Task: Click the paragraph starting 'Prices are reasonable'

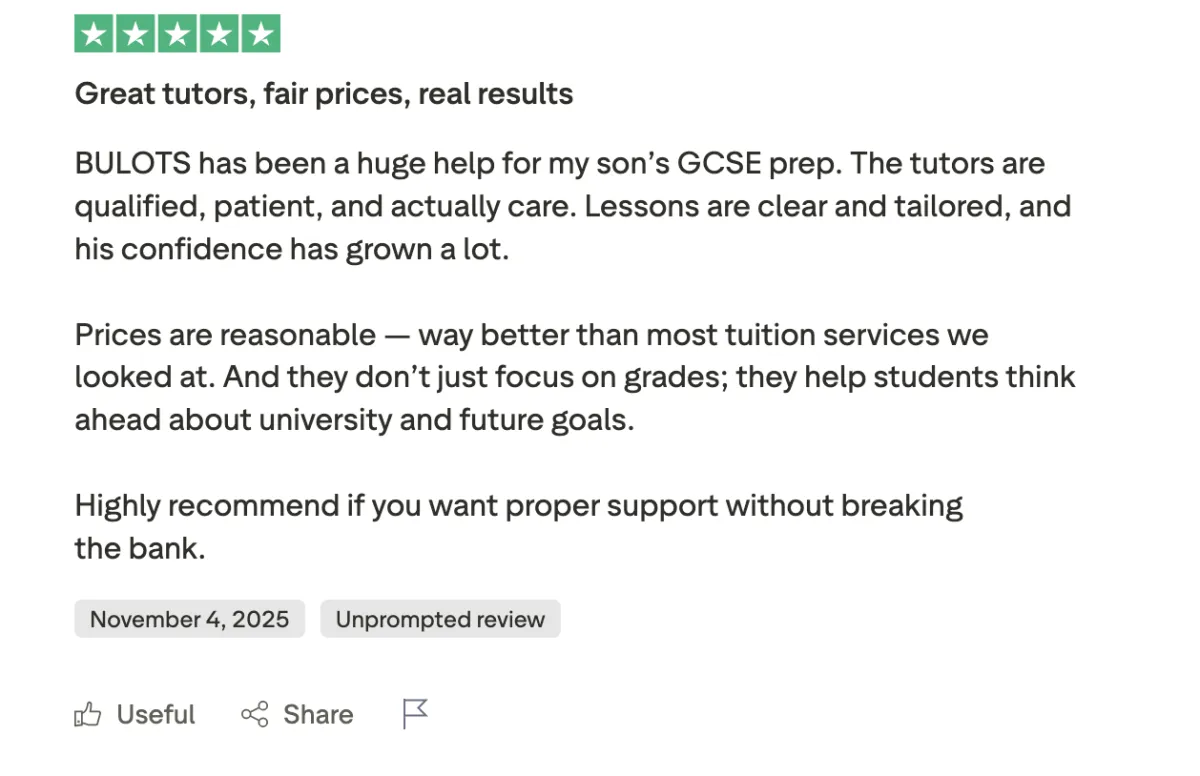Action: click(530, 335)
